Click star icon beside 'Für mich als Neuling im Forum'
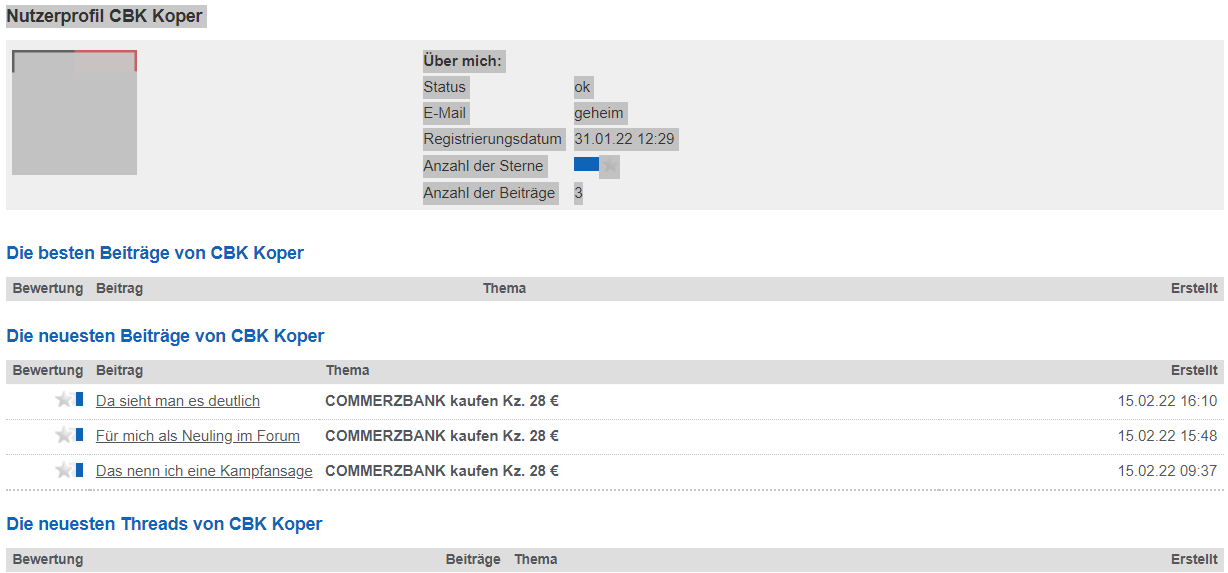 click(x=64, y=435)
